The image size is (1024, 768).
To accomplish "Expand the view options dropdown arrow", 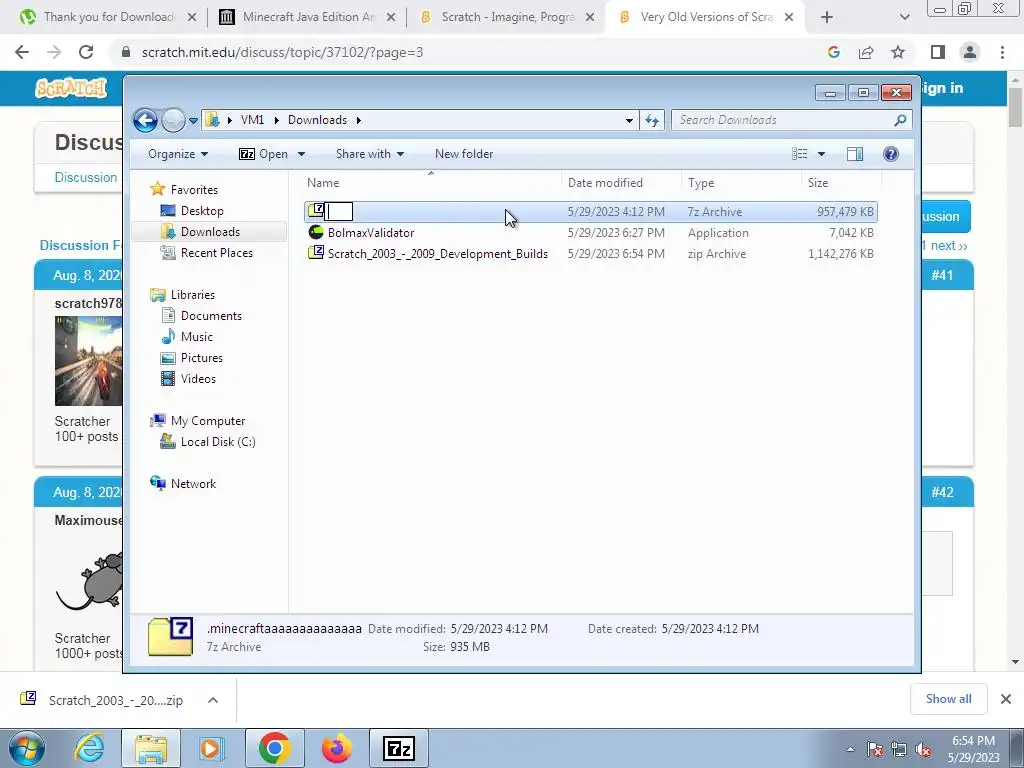I will (822, 154).
